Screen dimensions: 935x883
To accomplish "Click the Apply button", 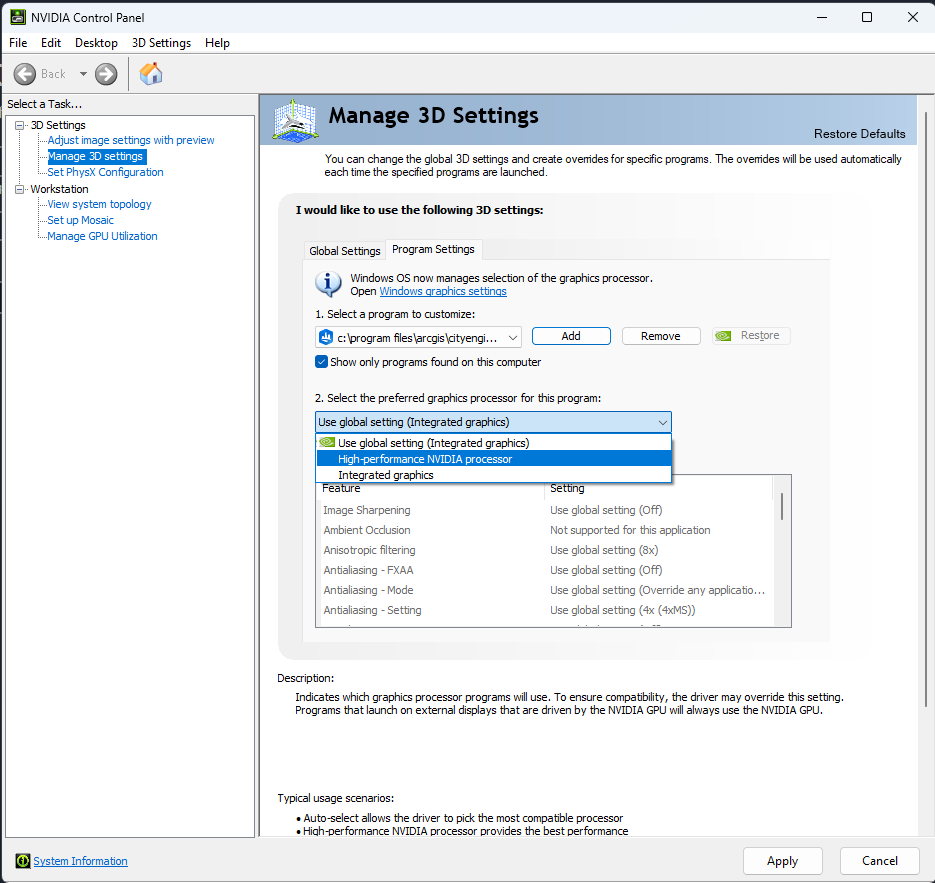I will (782, 860).
